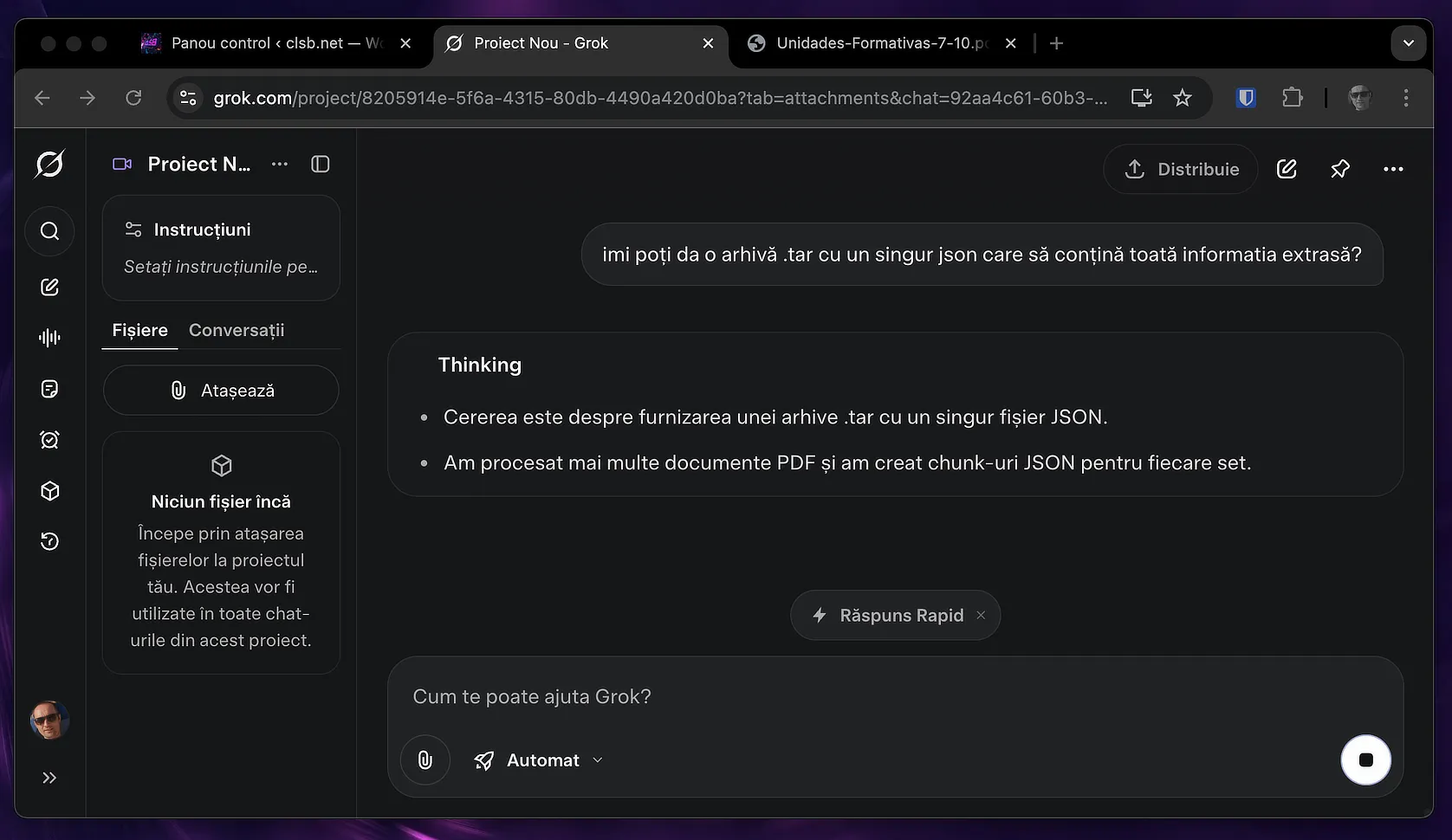Open the site information icon in address bar

pyautogui.click(x=188, y=98)
